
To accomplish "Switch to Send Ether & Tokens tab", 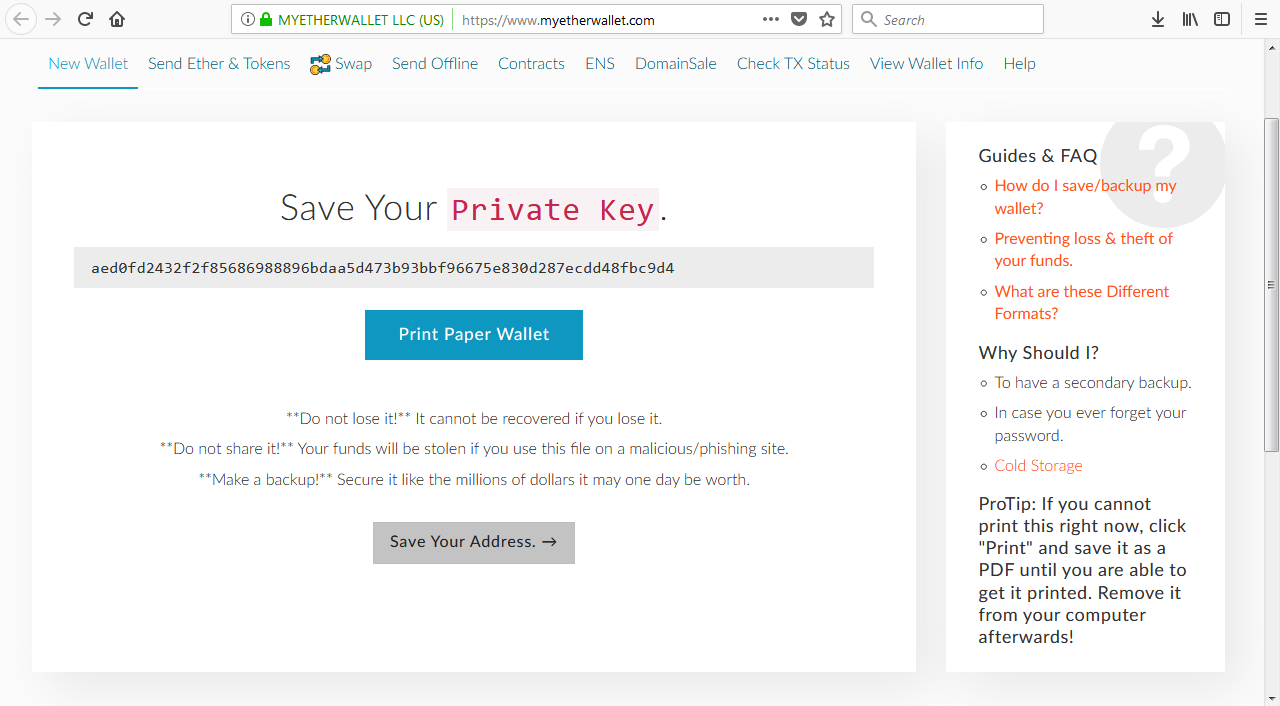I will point(219,64).
